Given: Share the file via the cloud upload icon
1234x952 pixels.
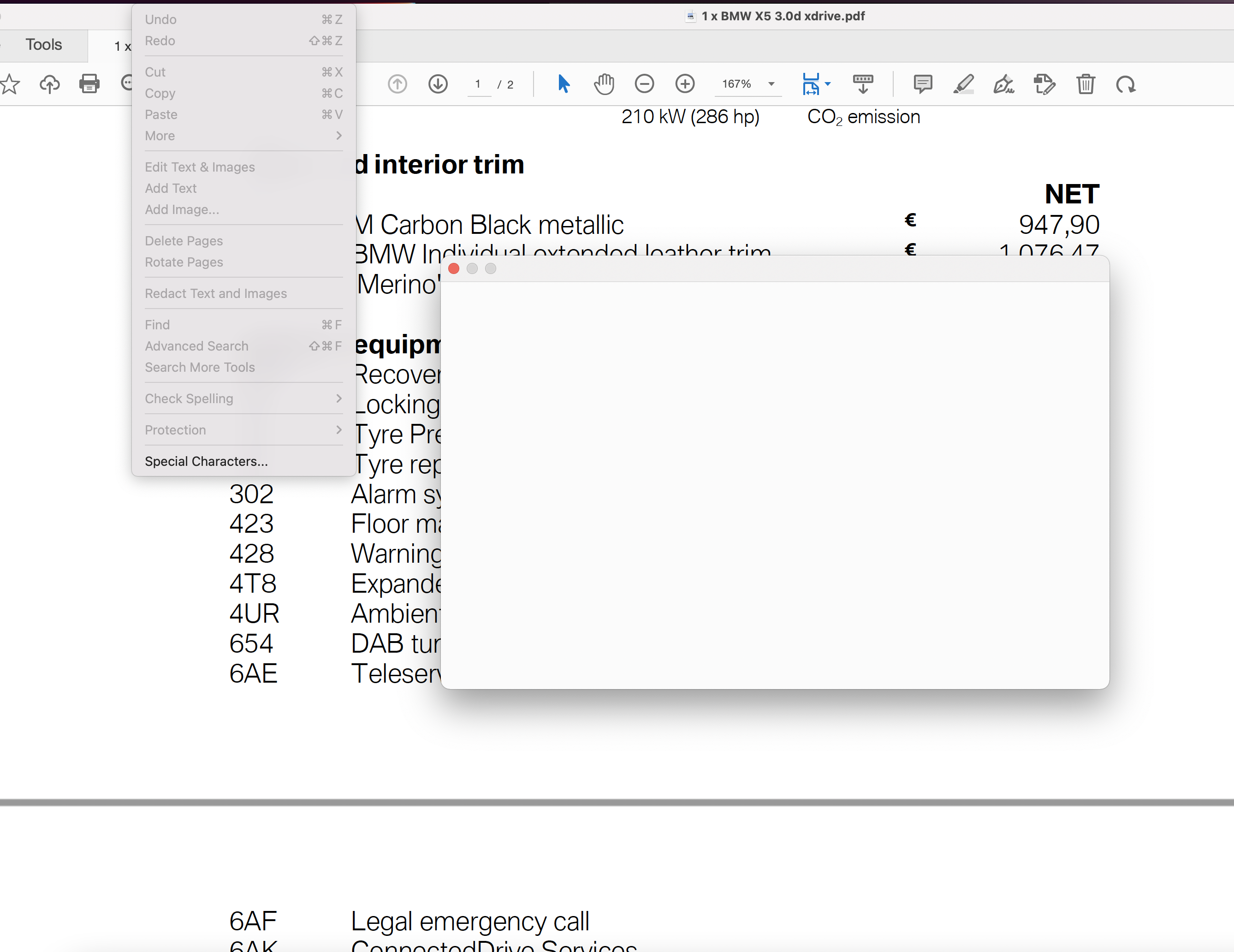Looking at the screenshot, I should point(49,83).
